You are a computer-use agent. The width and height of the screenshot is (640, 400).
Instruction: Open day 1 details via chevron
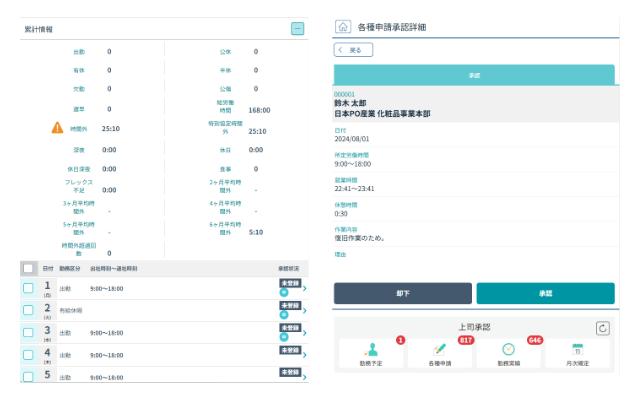(304, 288)
